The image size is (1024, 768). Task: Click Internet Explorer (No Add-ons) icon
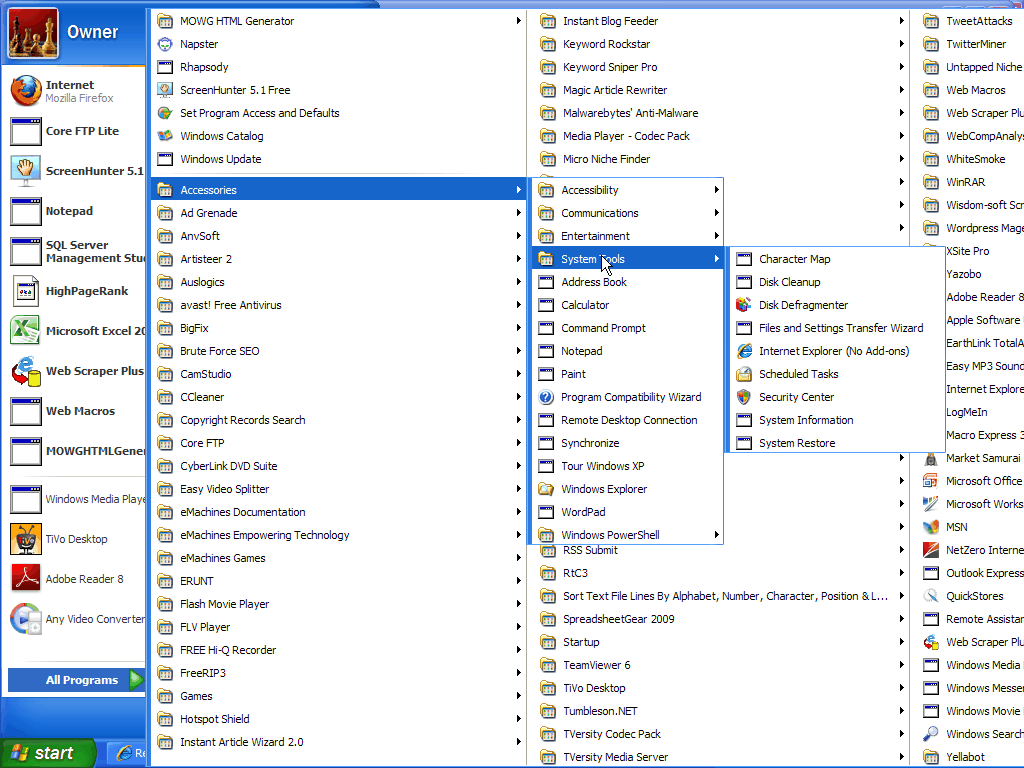point(743,351)
